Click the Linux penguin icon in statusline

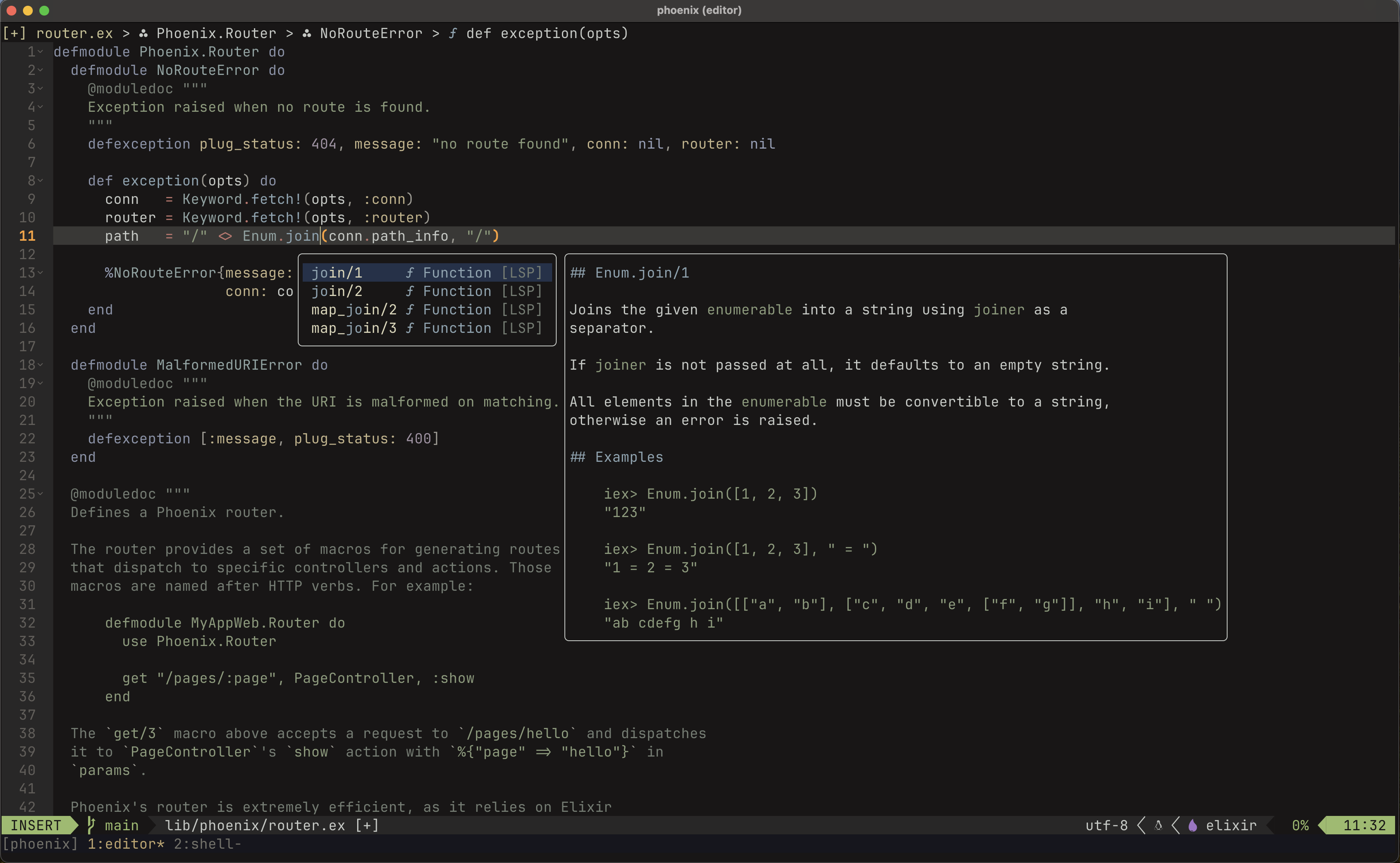pyautogui.click(x=1158, y=825)
